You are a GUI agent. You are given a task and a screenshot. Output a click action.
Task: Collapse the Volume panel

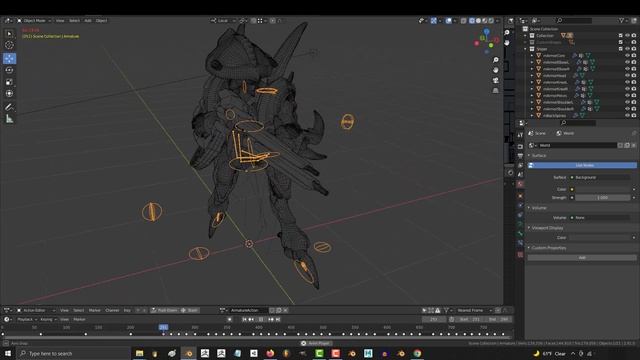(x=538, y=208)
